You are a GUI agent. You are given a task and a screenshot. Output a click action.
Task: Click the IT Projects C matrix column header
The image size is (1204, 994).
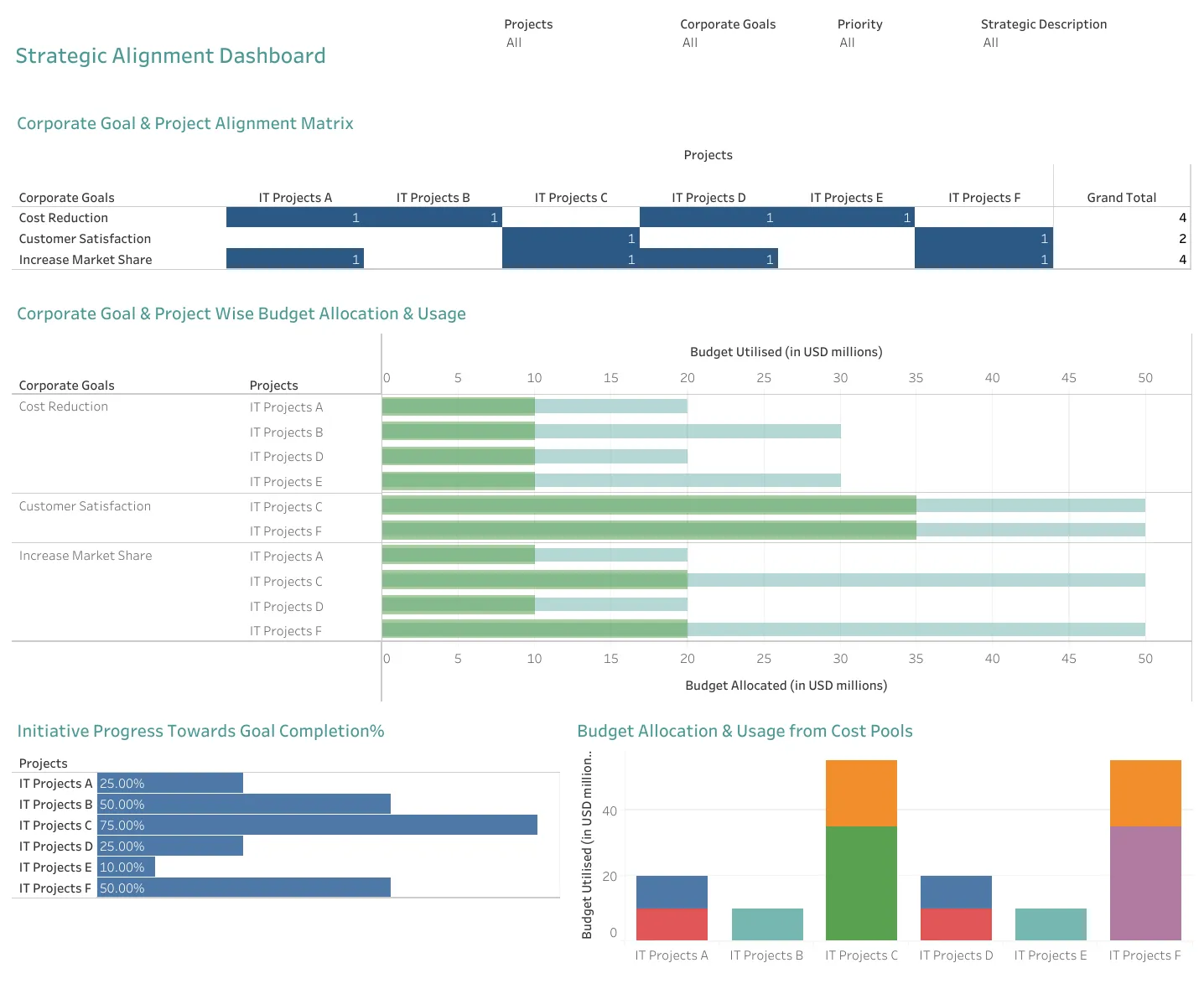click(571, 198)
